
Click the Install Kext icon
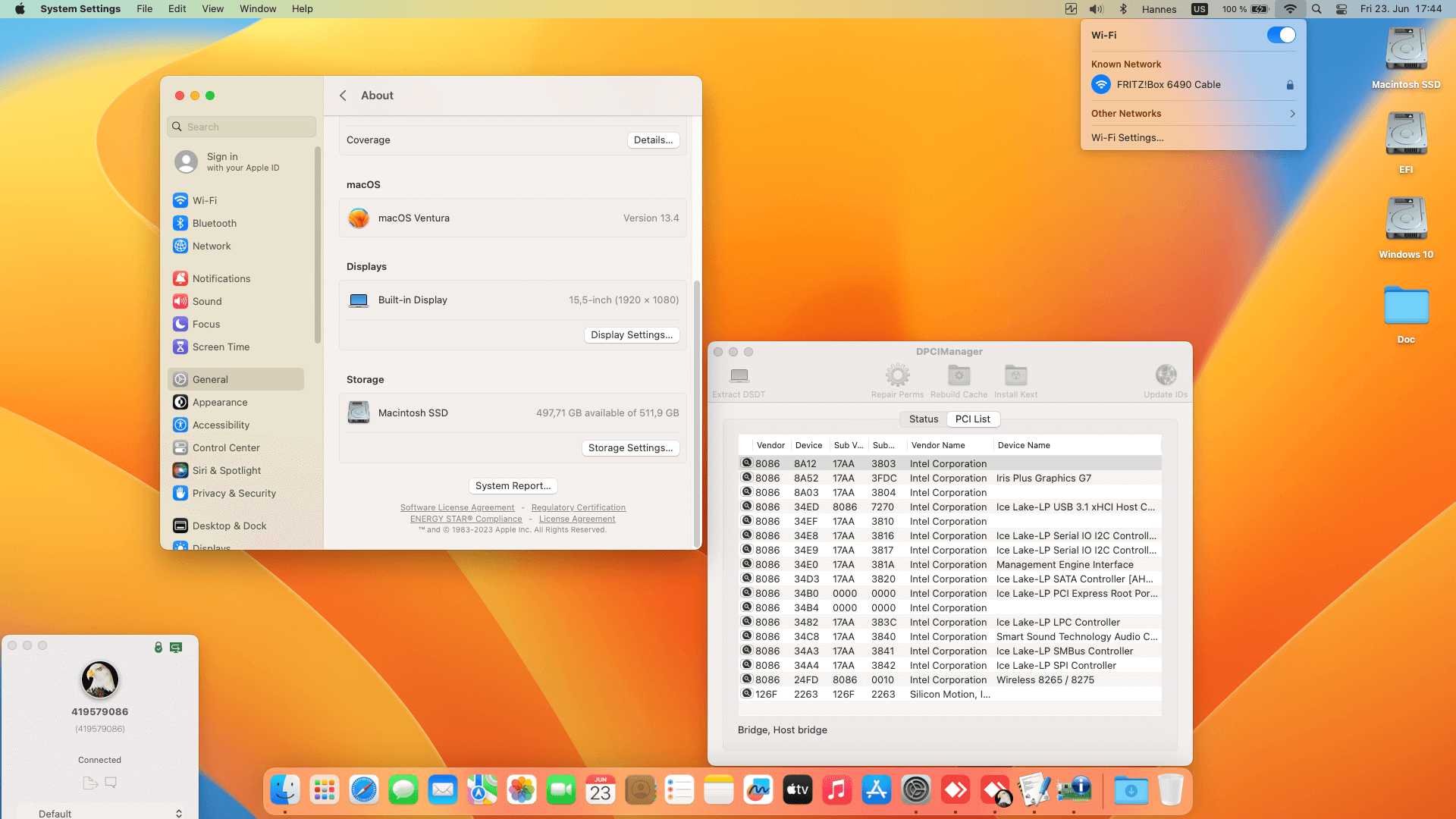(x=1015, y=376)
